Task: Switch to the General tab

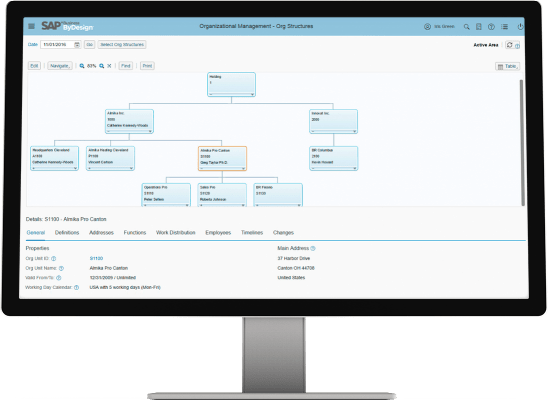Action: click(36, 233)
